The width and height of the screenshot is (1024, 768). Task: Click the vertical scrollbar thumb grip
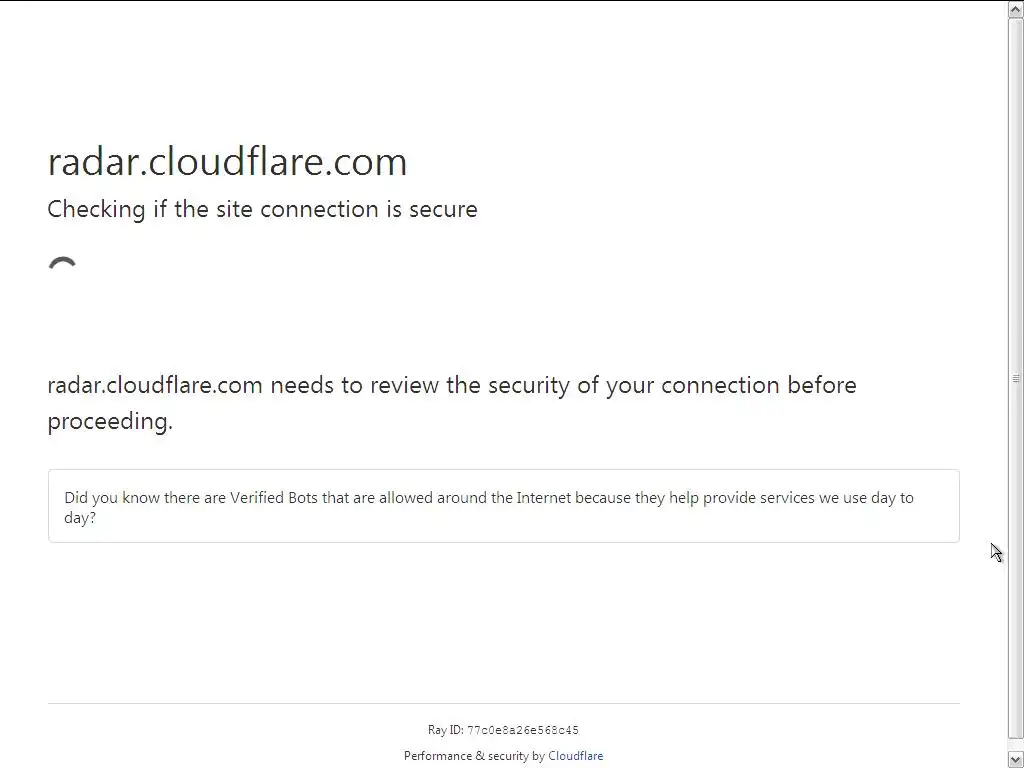click(x=1016, y=379)
